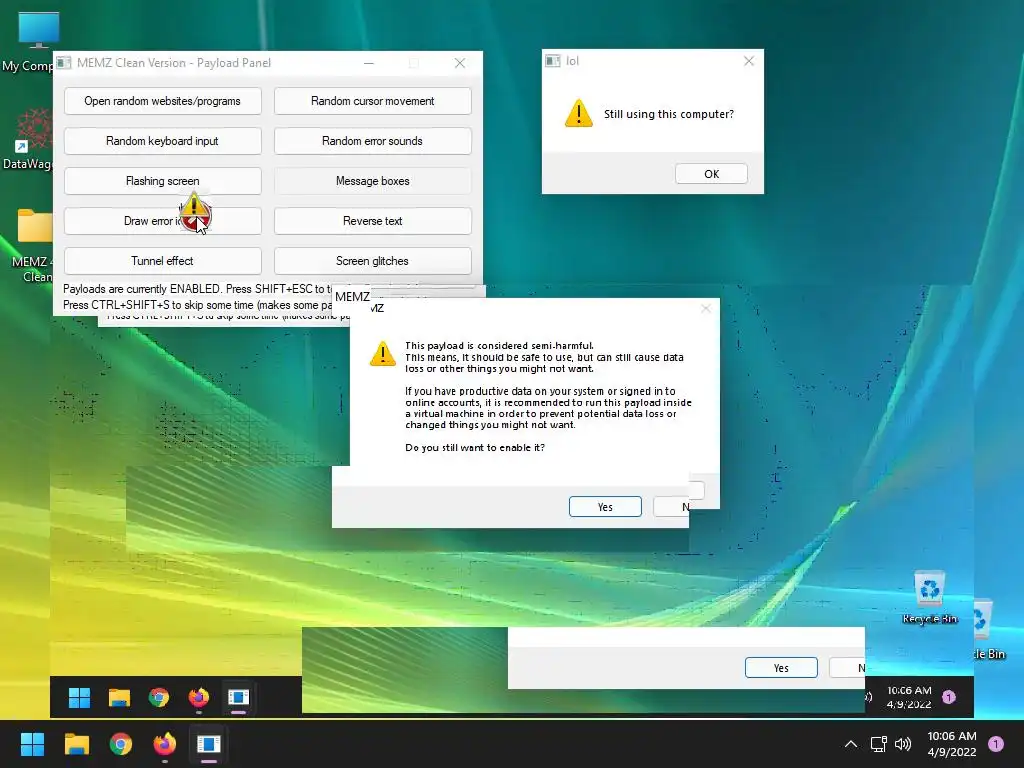This screenshot has width=1024, height=768.
Task: Click the Open random websites/programs button
Action: [163, 101]
